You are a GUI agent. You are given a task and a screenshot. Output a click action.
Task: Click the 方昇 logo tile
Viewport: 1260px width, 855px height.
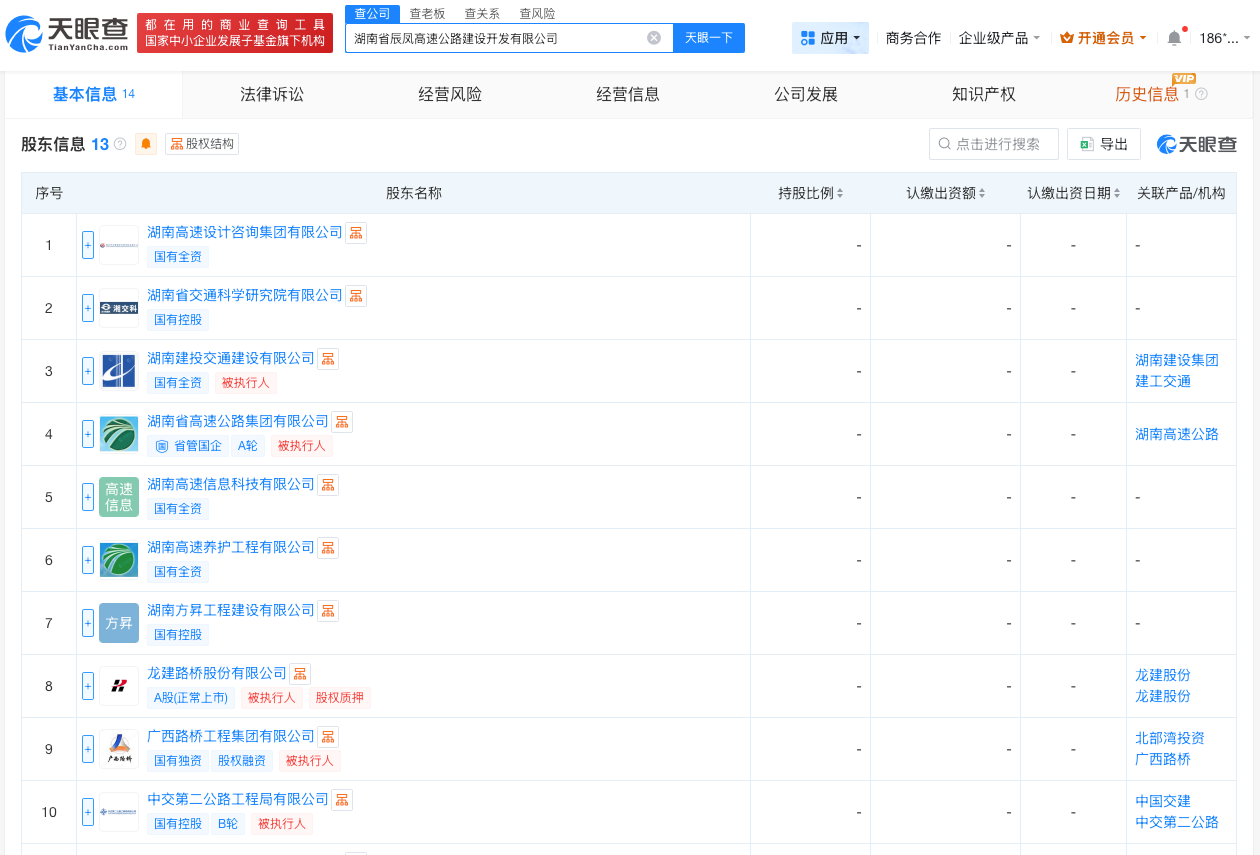[119, 623]
